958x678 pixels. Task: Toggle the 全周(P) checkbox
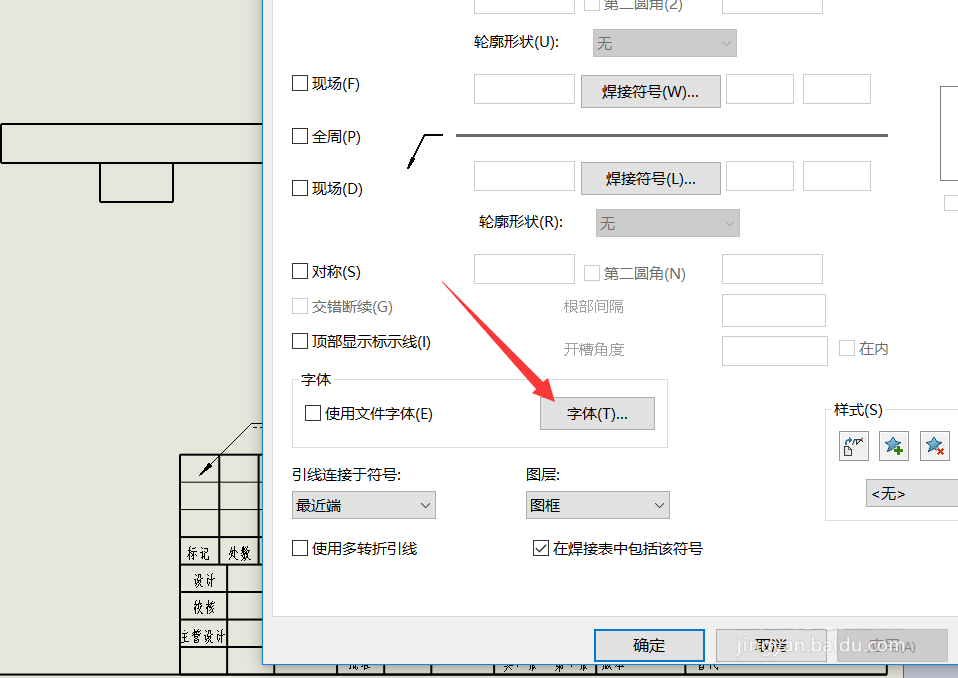(299, 136)
